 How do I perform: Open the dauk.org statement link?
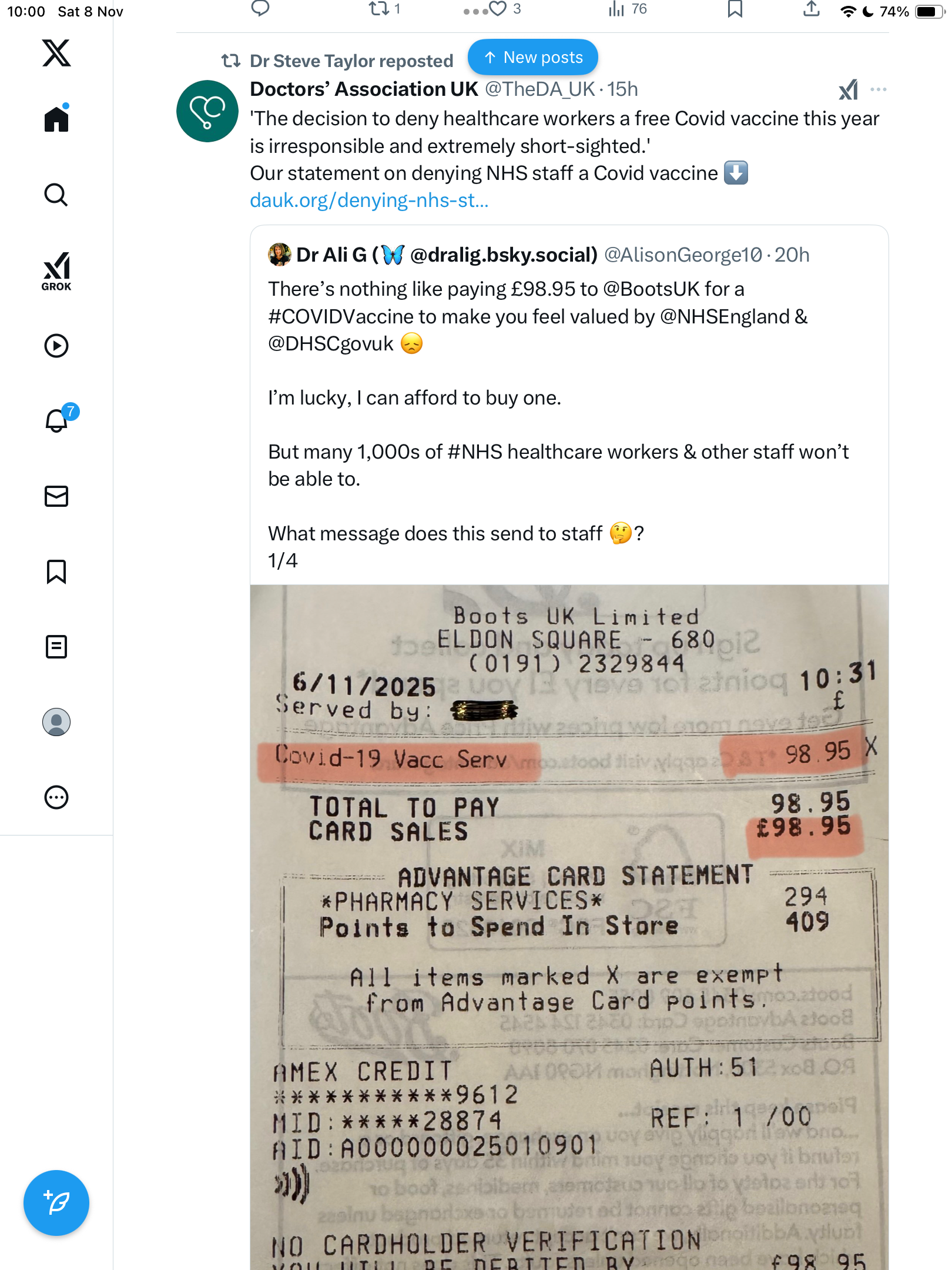[369, 200]
